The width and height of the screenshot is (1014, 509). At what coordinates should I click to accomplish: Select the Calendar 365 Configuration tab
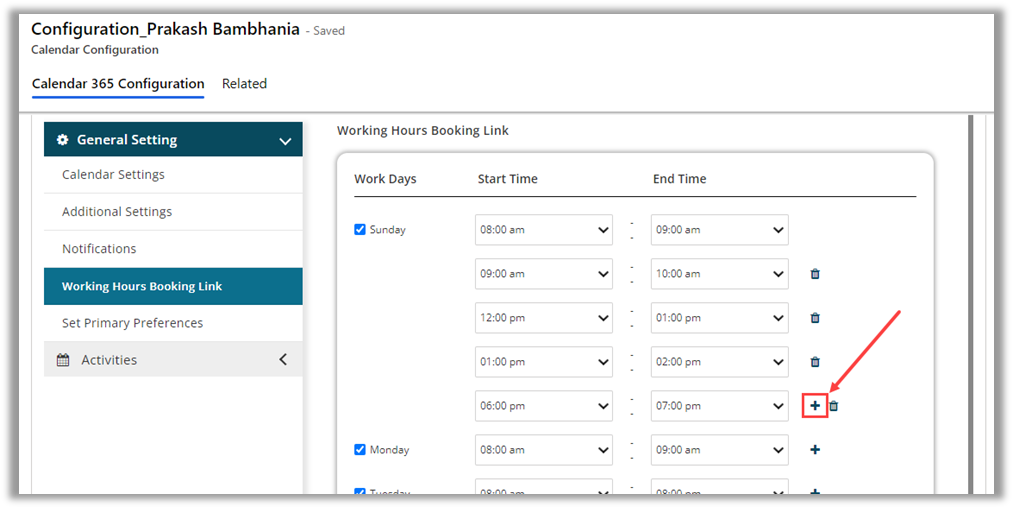click(x=118, y=84)
